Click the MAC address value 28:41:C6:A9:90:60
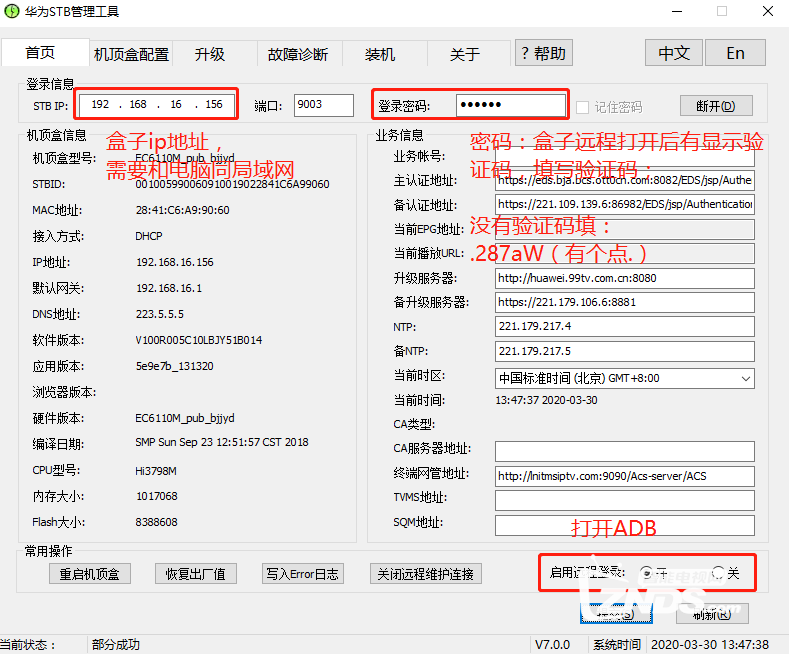This screenshot has height=654, width=789. point(183,210)
